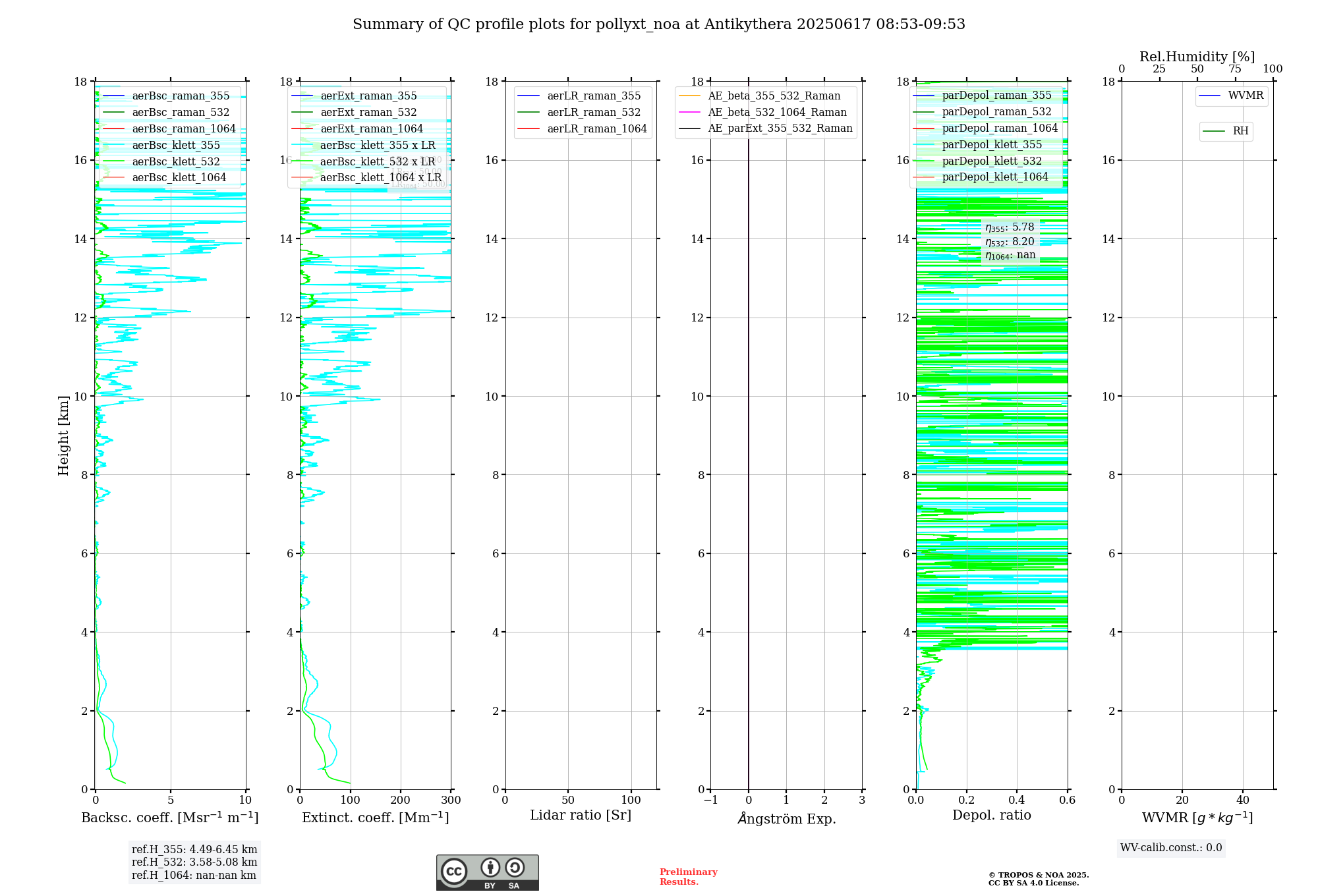Click legend entry parDepol_raman_532

983,112
